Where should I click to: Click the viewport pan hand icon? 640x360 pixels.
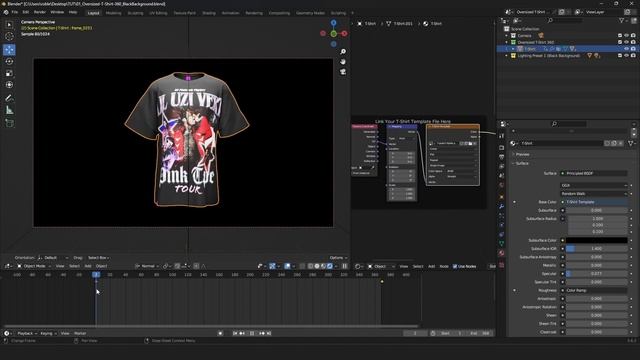(x=343, y=62)
